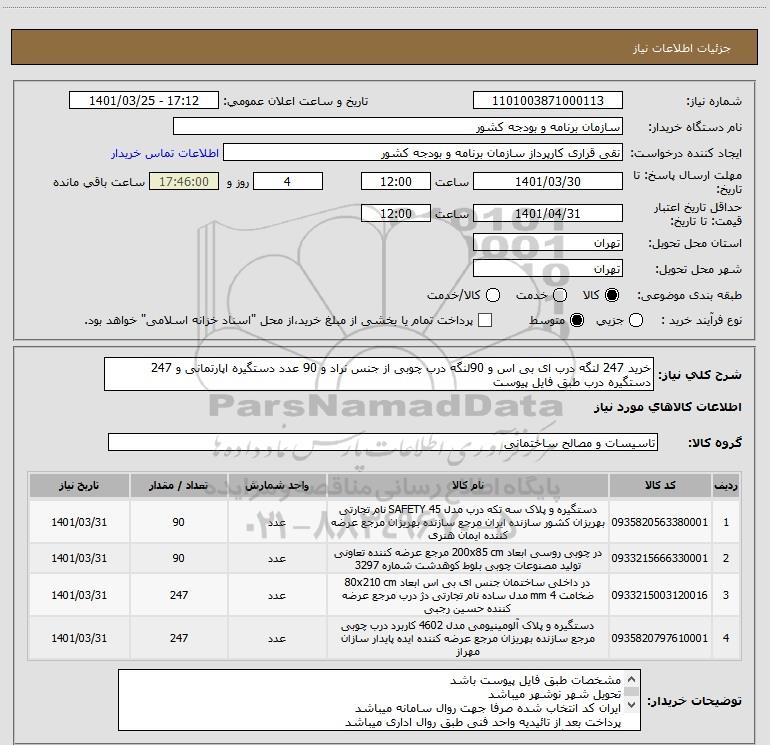This screenshot has height=745, width=770.
Task: Click the اطلاعات کالاهای مورد نیاز heading
Action: (668, 407)
